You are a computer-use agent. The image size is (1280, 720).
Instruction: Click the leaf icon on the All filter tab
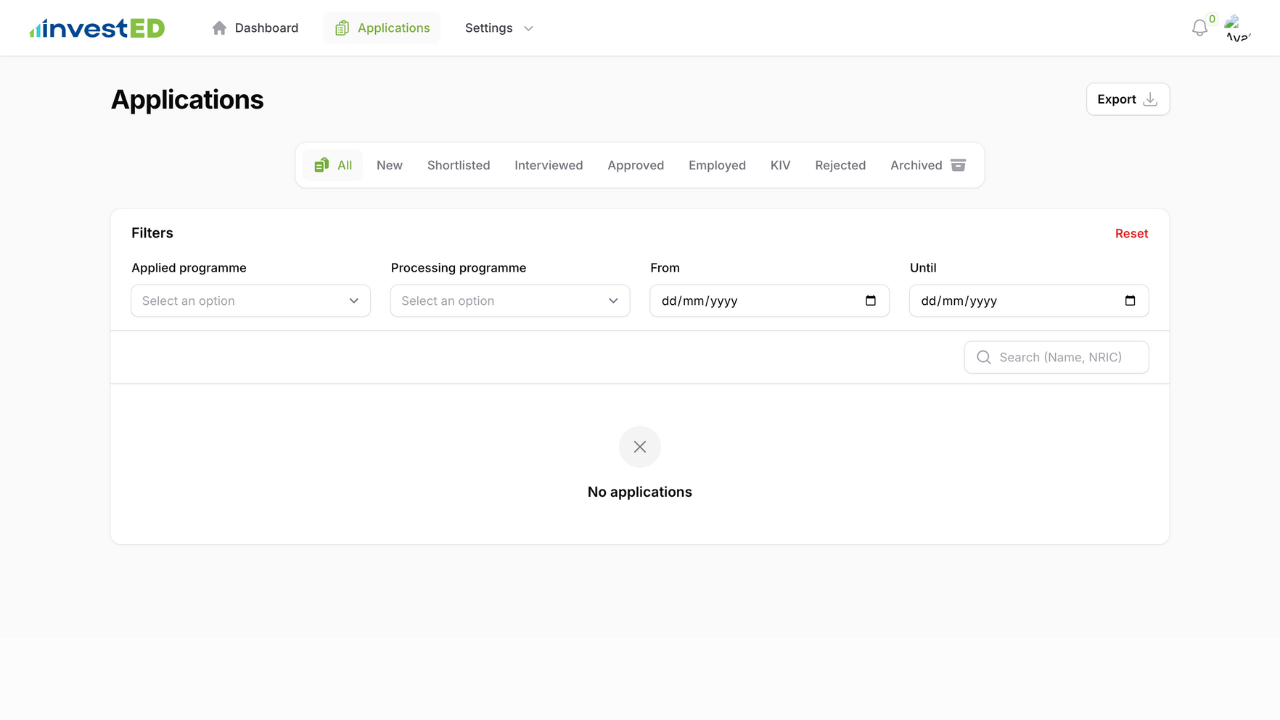[x=321, y=164]
